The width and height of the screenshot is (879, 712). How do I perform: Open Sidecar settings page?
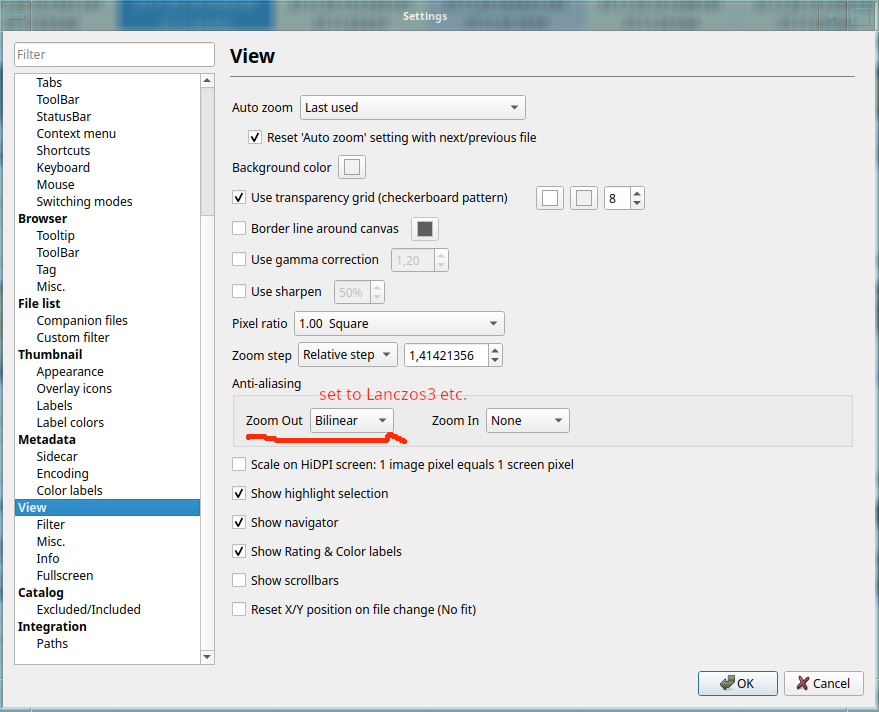57,456
